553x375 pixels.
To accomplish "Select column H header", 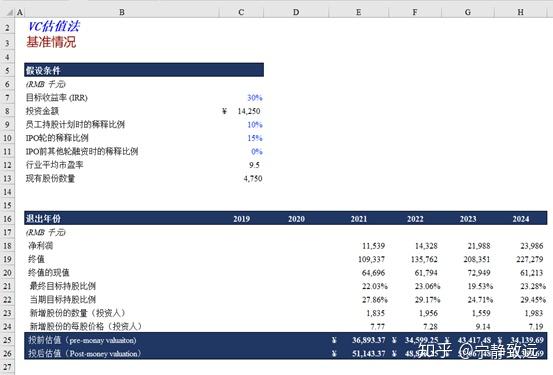I will pos(521,12).
